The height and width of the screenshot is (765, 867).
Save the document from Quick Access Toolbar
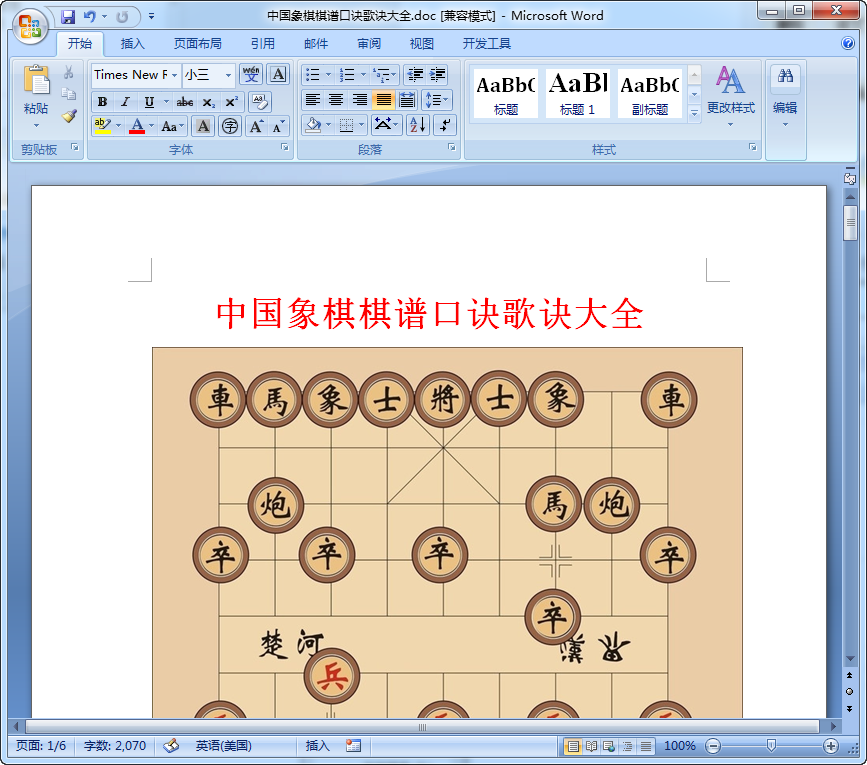coord(68,16)
